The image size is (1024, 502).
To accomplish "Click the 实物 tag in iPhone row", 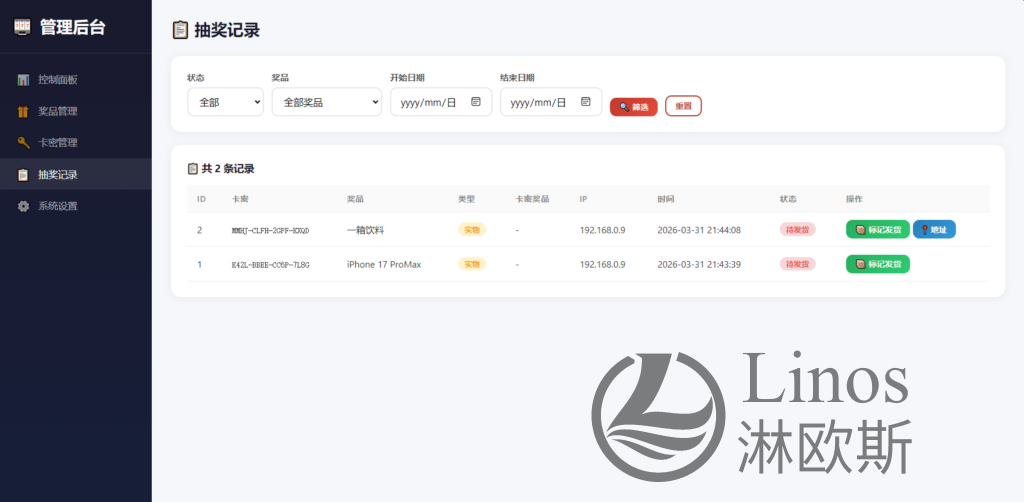I will tap(472, 264).
